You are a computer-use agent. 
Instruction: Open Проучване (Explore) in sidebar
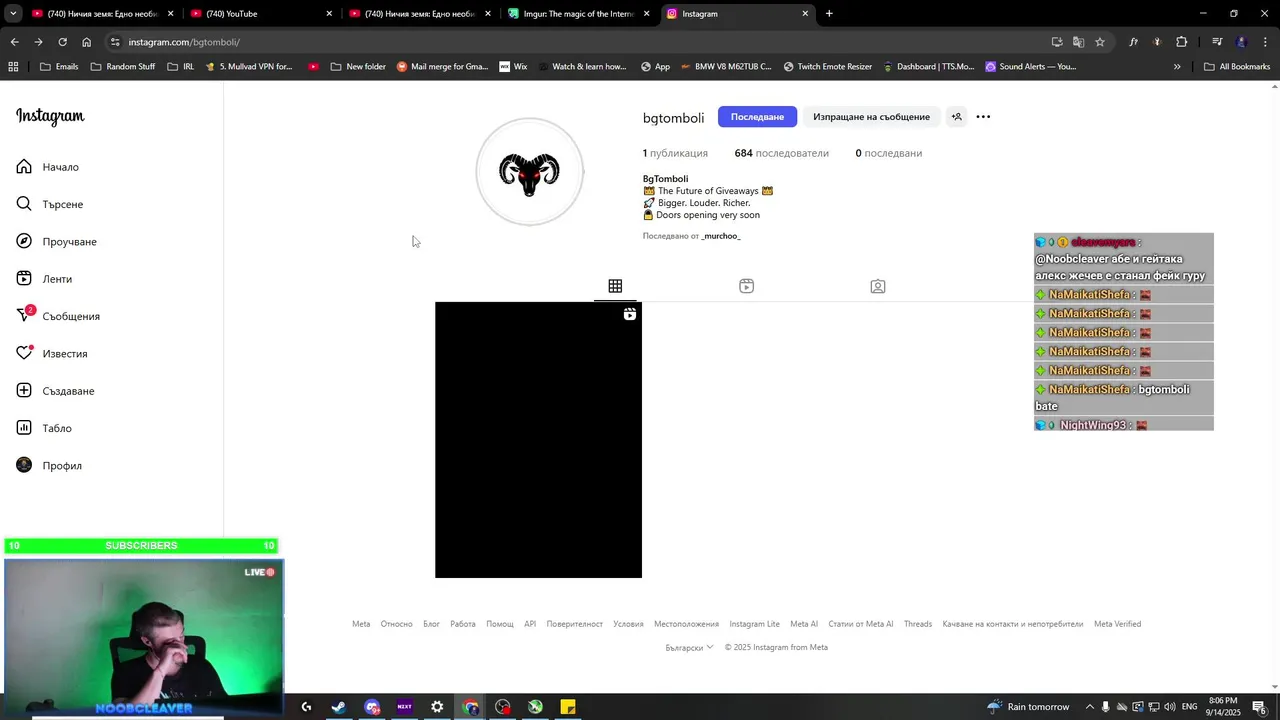coord(56,242)
